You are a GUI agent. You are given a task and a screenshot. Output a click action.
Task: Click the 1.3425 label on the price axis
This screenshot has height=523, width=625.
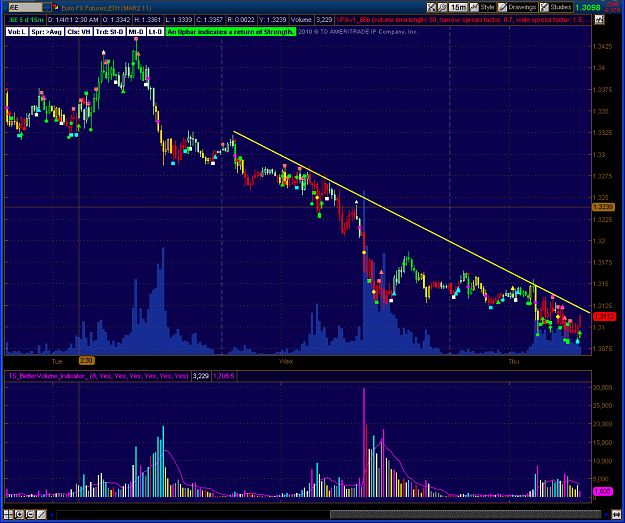point(603,46)
